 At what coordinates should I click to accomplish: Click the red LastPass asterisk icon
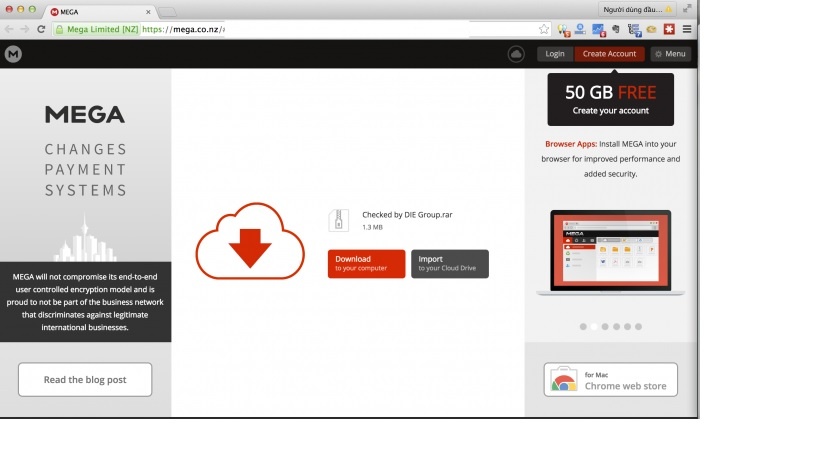[669, 29]
